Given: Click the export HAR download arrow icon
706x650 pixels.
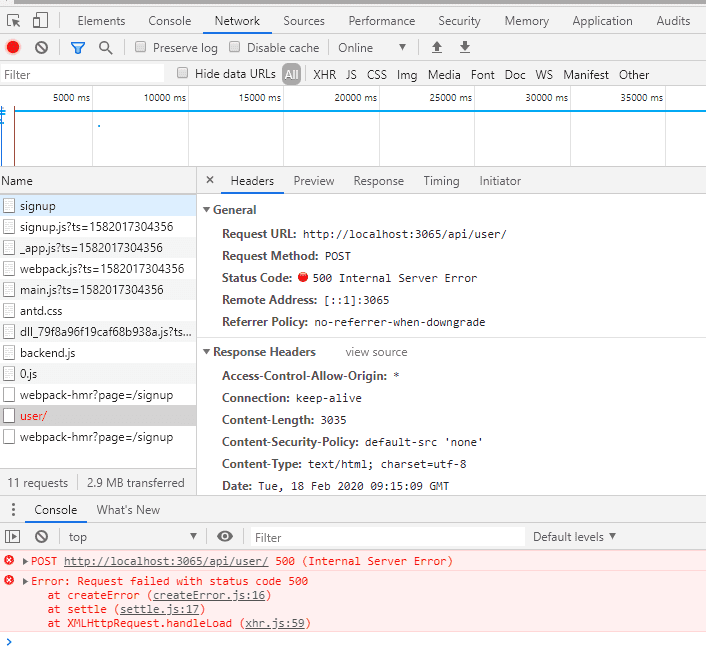Looking at the screenshot, I should [464, 47].
